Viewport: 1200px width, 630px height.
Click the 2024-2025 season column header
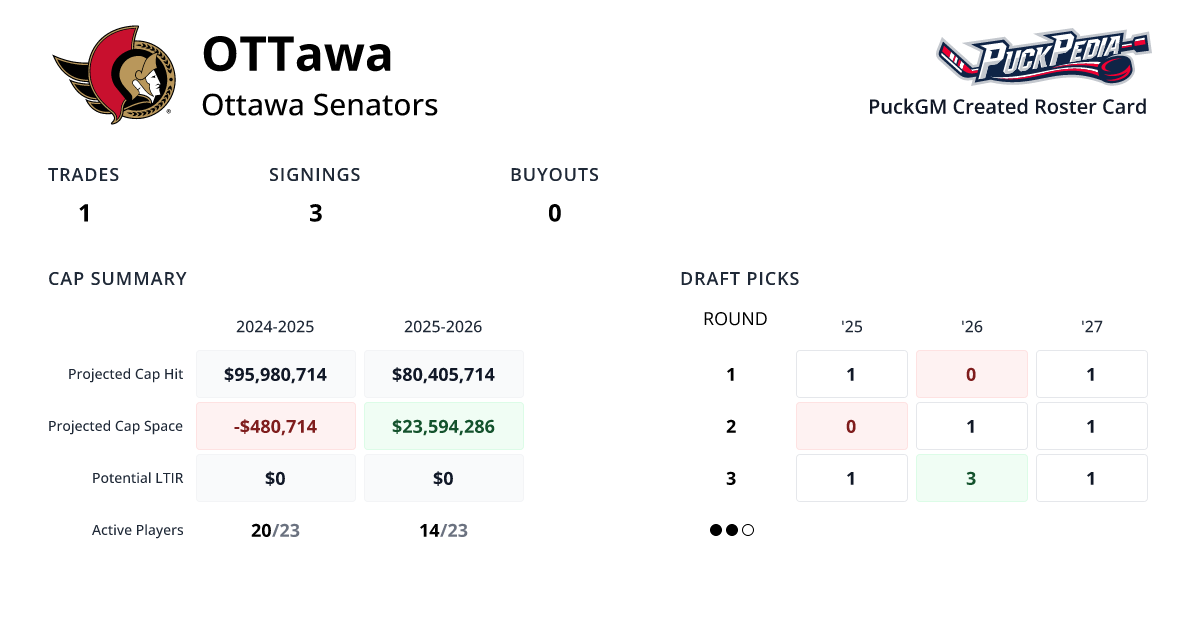pos(275,327)
